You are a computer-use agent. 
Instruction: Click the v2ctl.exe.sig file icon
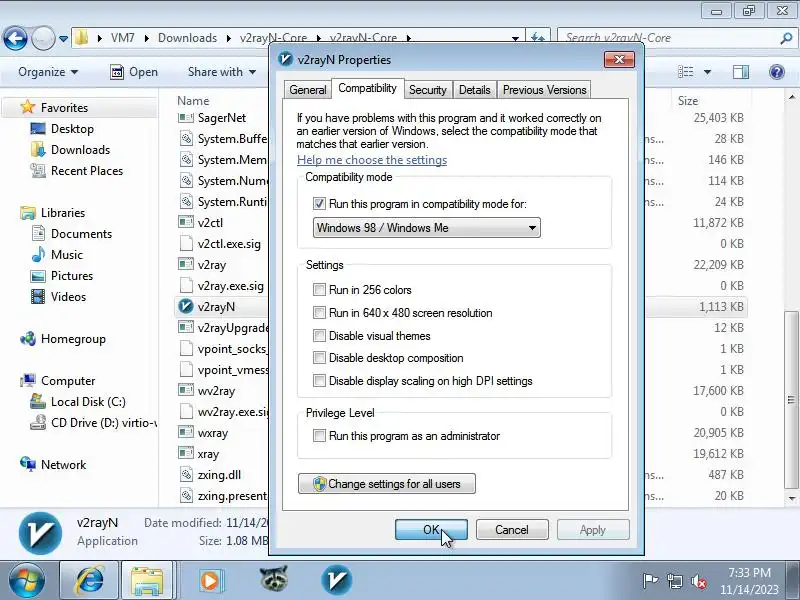pyautogui.click(x=186, y=244)
